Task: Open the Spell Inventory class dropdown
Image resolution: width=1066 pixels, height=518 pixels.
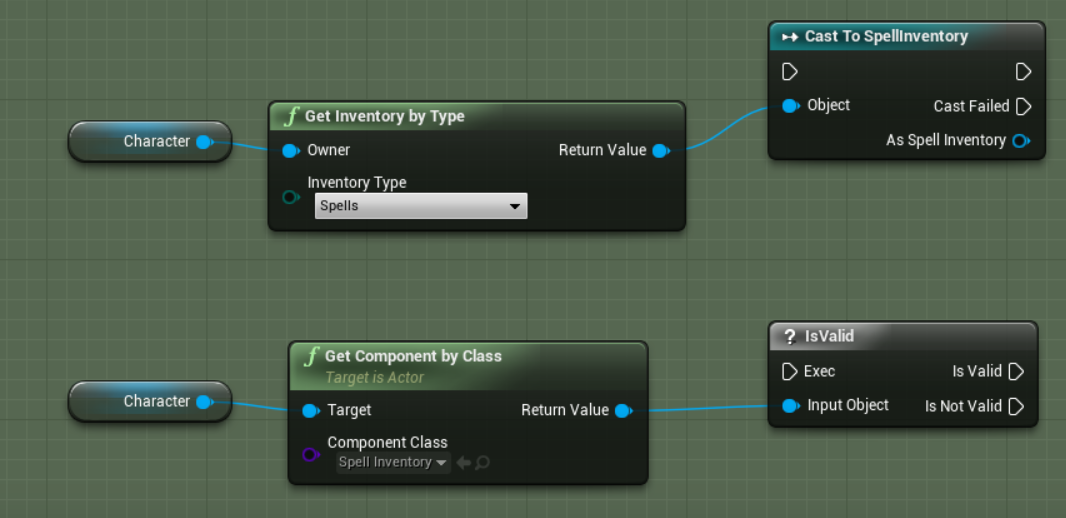Action: (x=393, y=463)
